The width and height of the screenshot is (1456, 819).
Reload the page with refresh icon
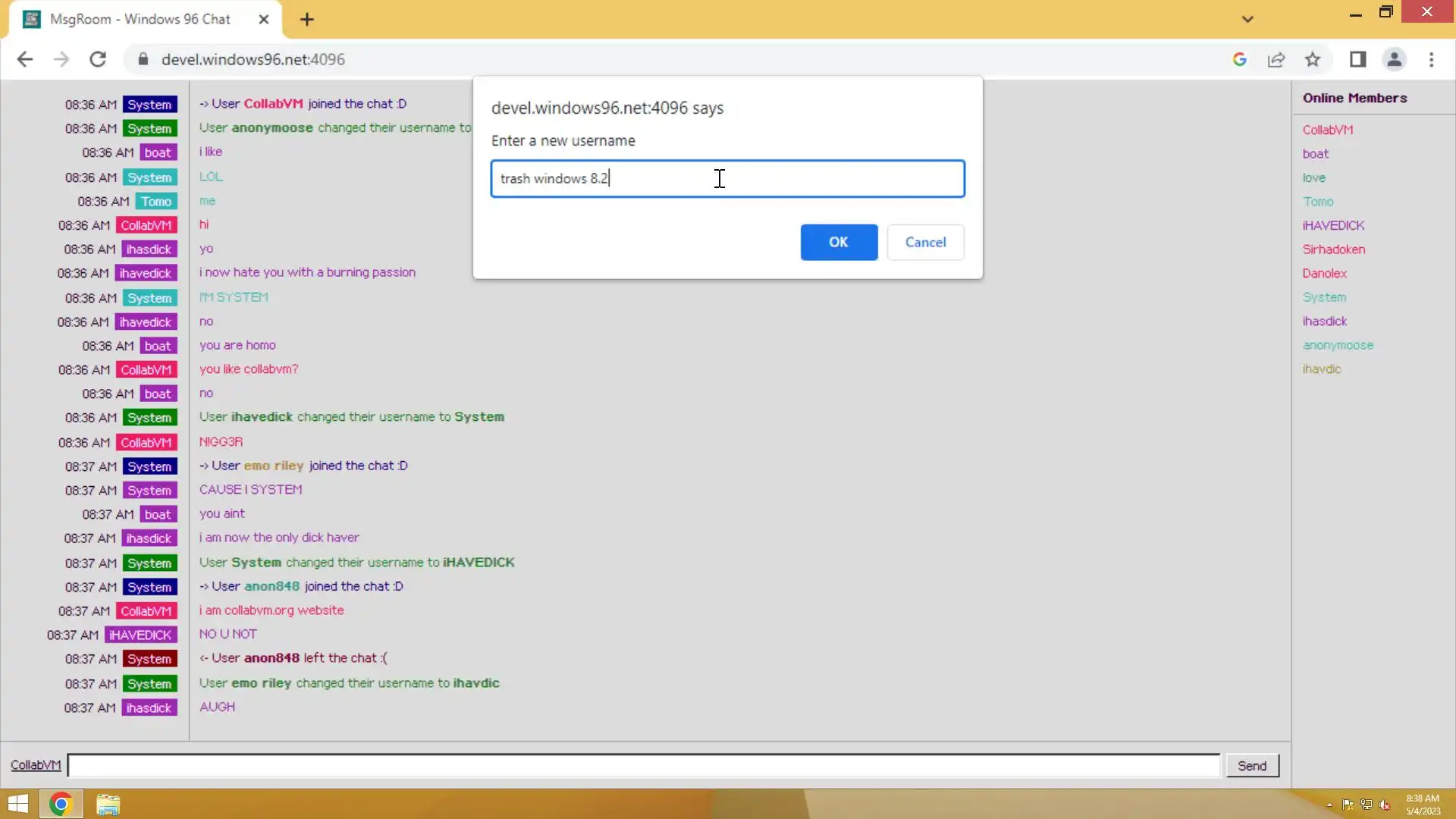point(98,59)
